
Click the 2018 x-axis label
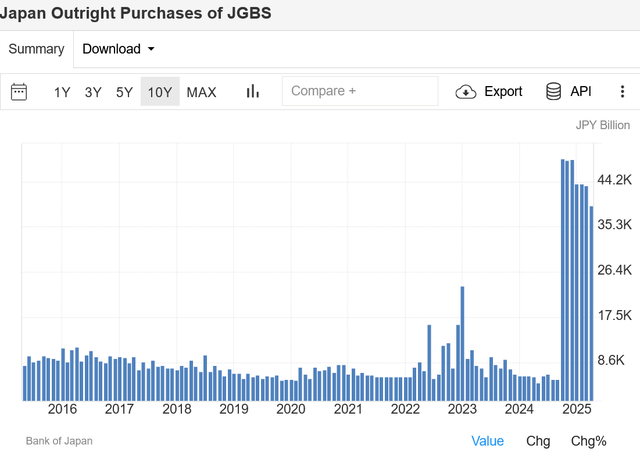tap(177, 409)
